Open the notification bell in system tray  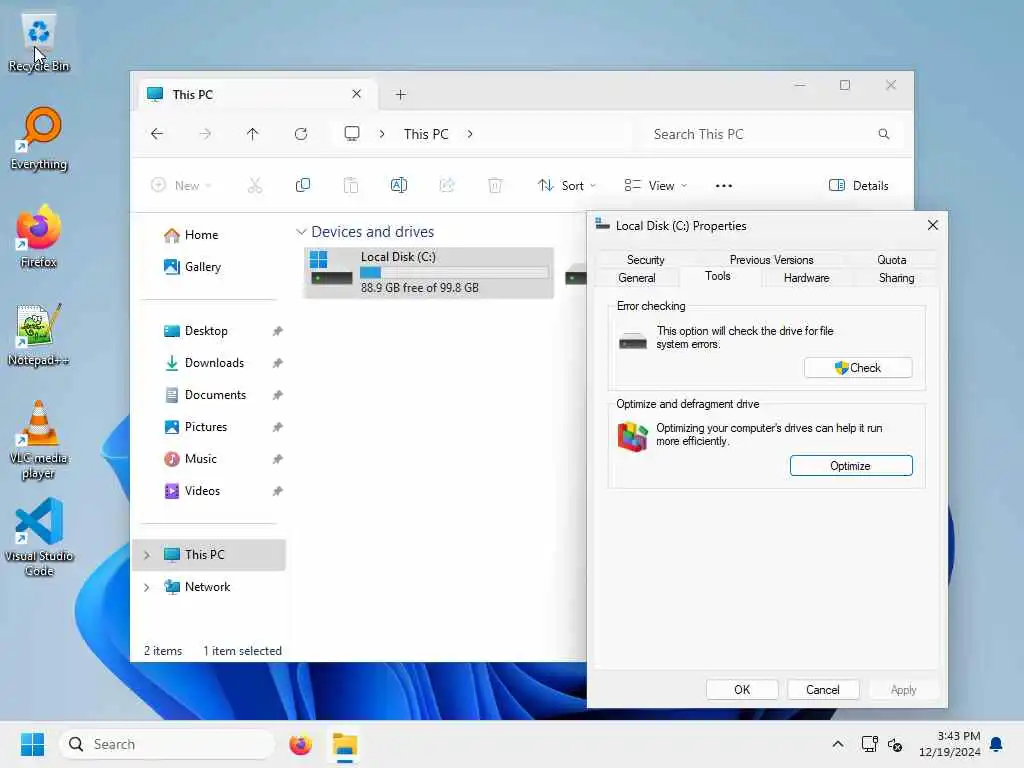coord(996,744)
